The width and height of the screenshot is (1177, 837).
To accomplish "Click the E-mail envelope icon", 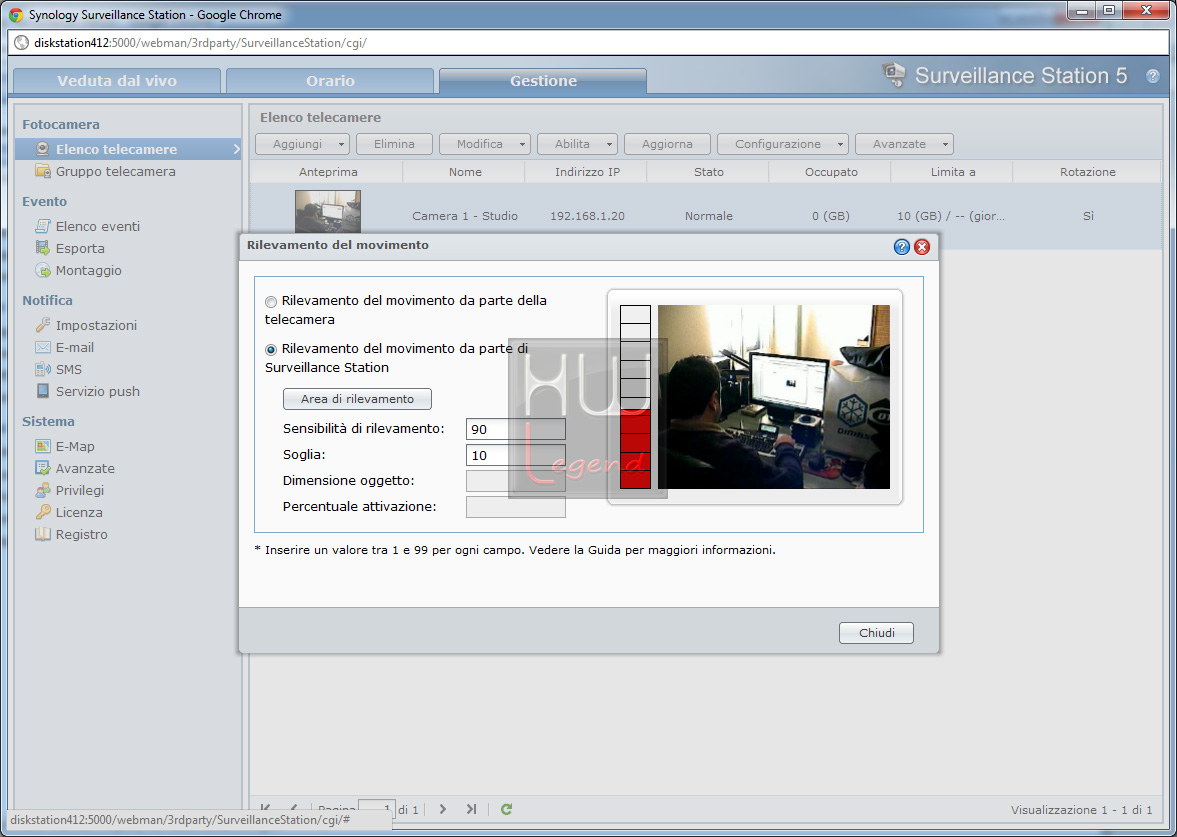I will (43, 347).
